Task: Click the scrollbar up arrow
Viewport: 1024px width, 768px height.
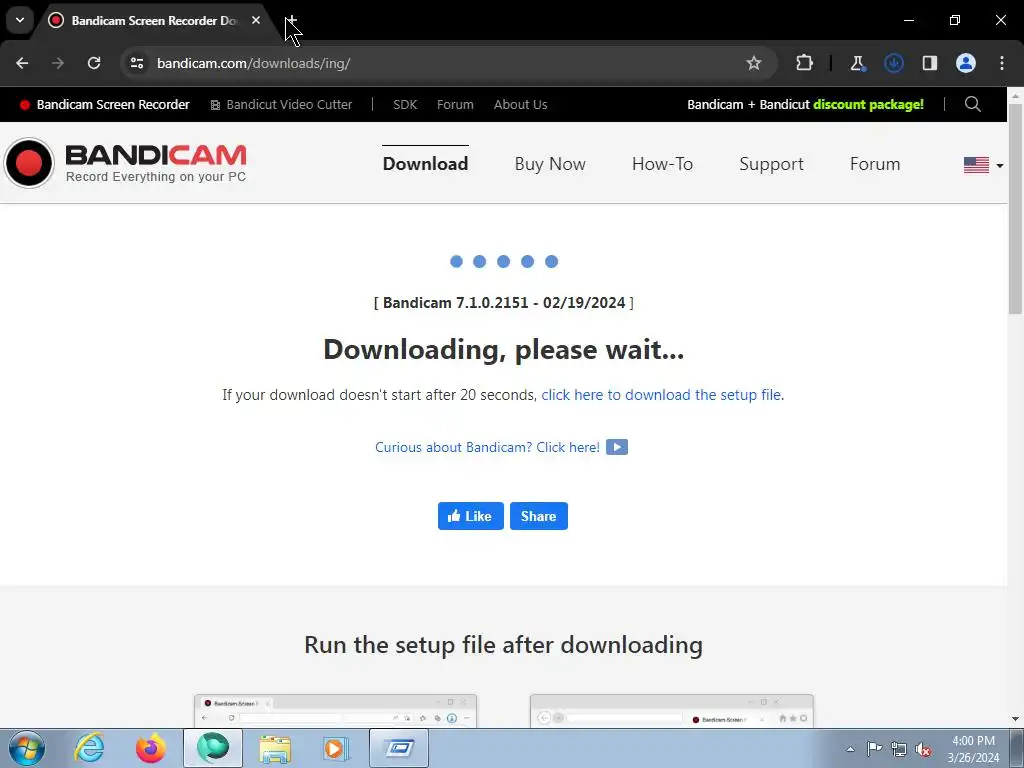Action: [1016, 95]
